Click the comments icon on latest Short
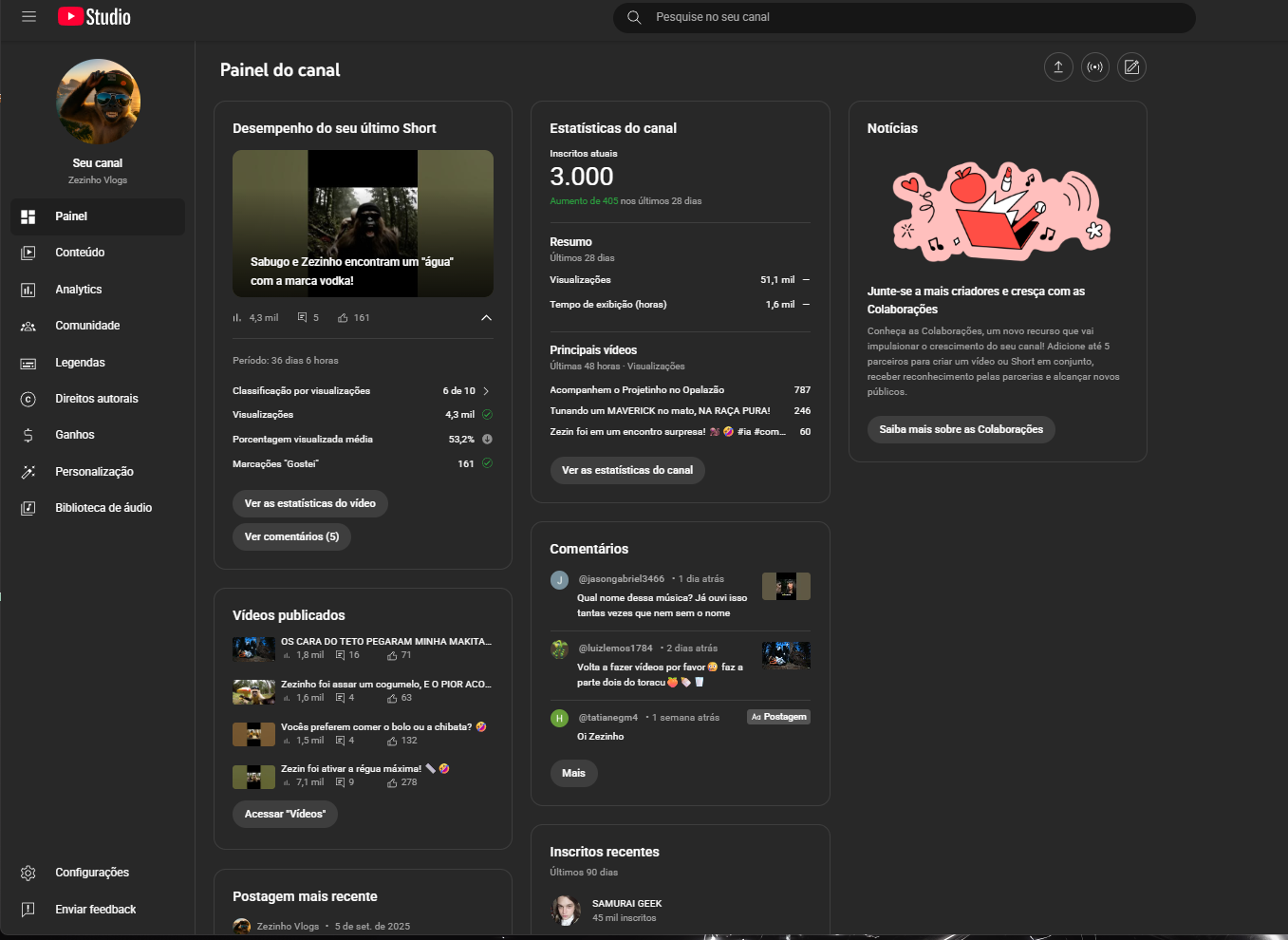 [302, 318]
